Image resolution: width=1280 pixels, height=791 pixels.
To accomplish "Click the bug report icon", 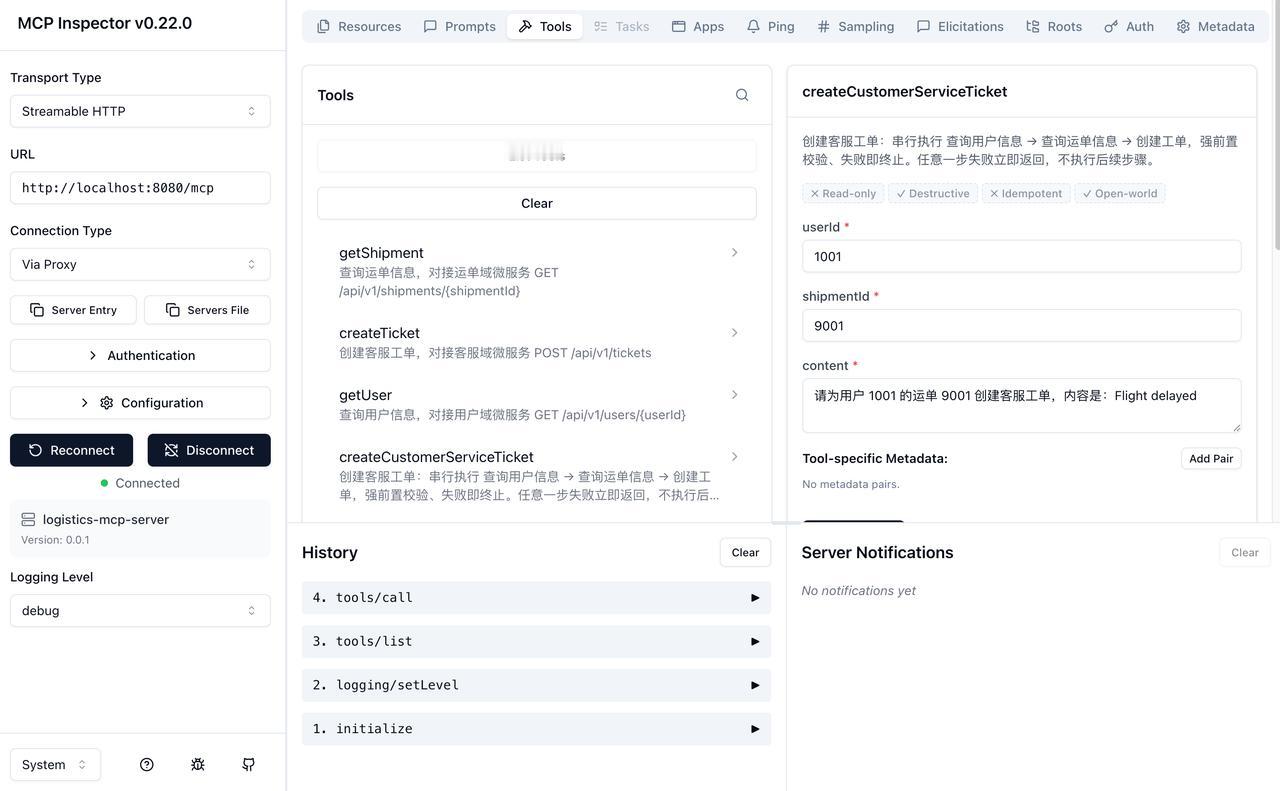I will coord(198,764).
